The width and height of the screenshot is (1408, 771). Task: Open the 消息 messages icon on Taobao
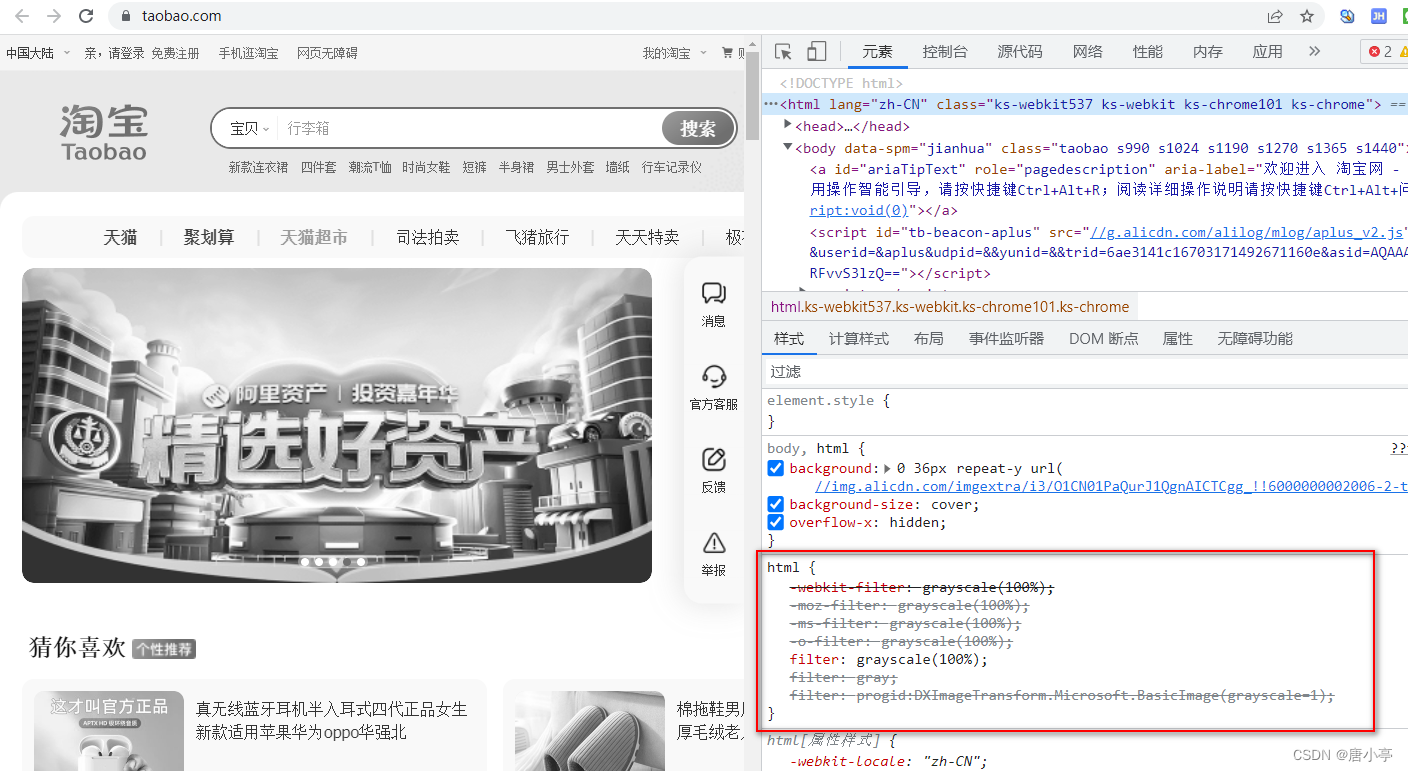coord(713,300)
